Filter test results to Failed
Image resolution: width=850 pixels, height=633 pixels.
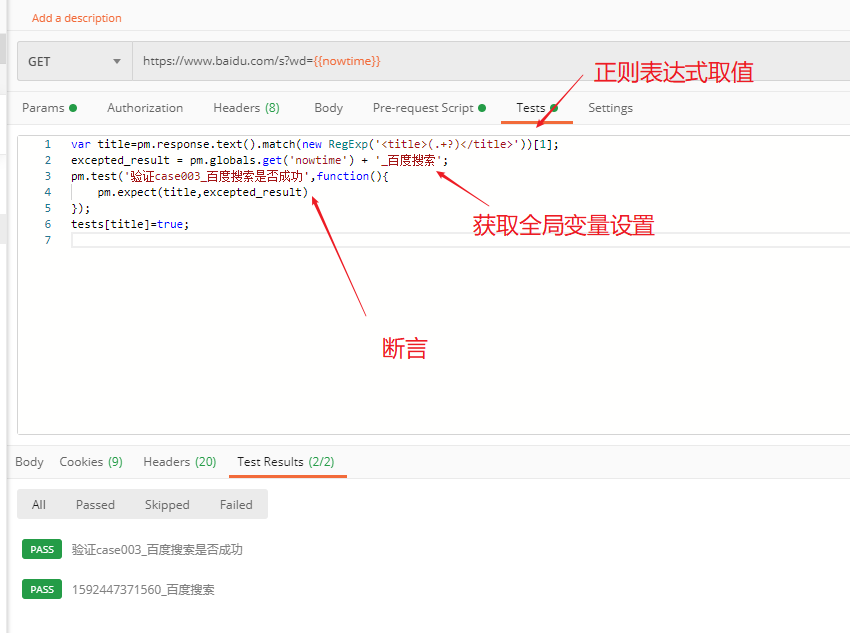236,505
